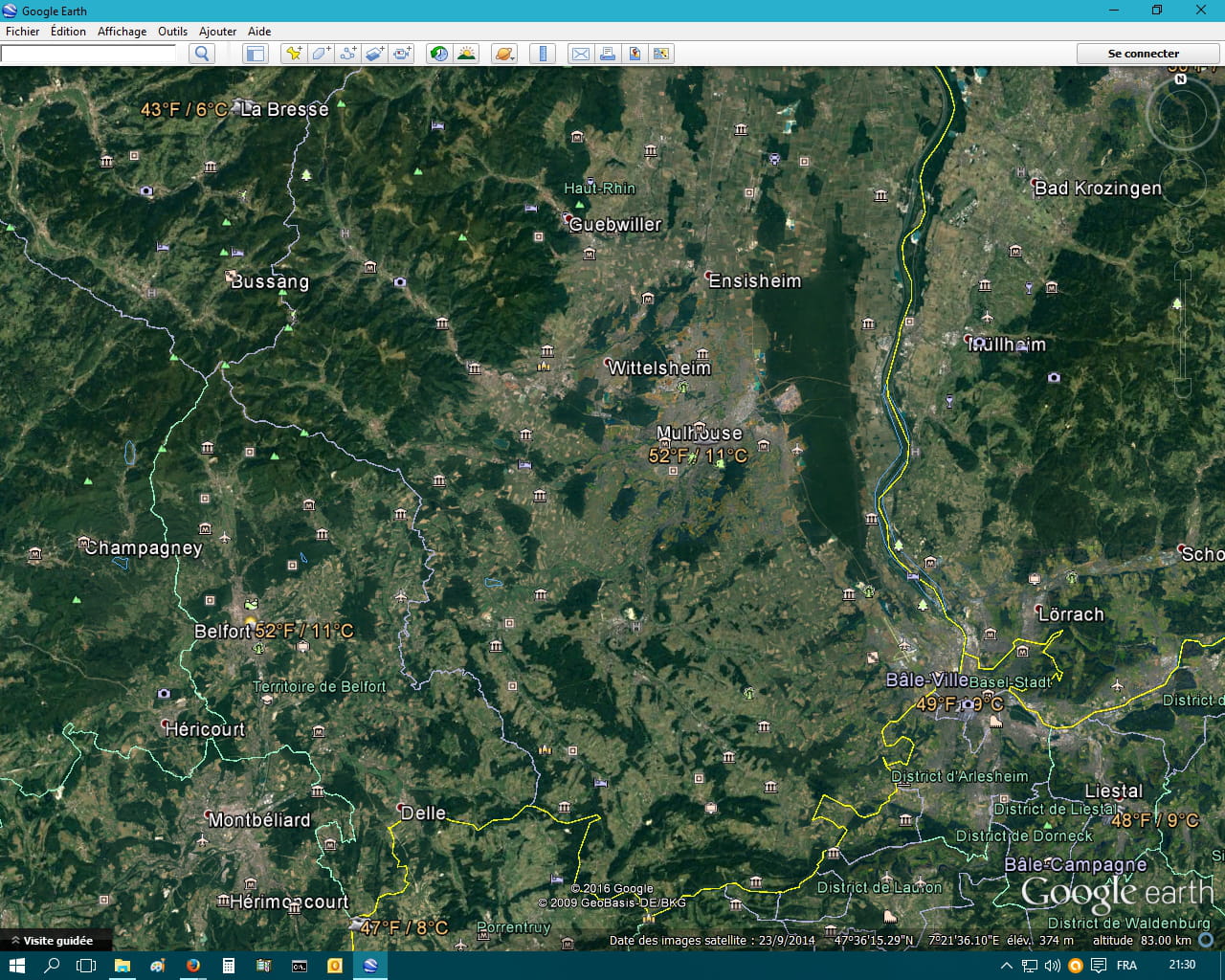The width and height of the screenshot is (1225, 980).
Task: Click the Müllheim place label
Action: 1007,345
